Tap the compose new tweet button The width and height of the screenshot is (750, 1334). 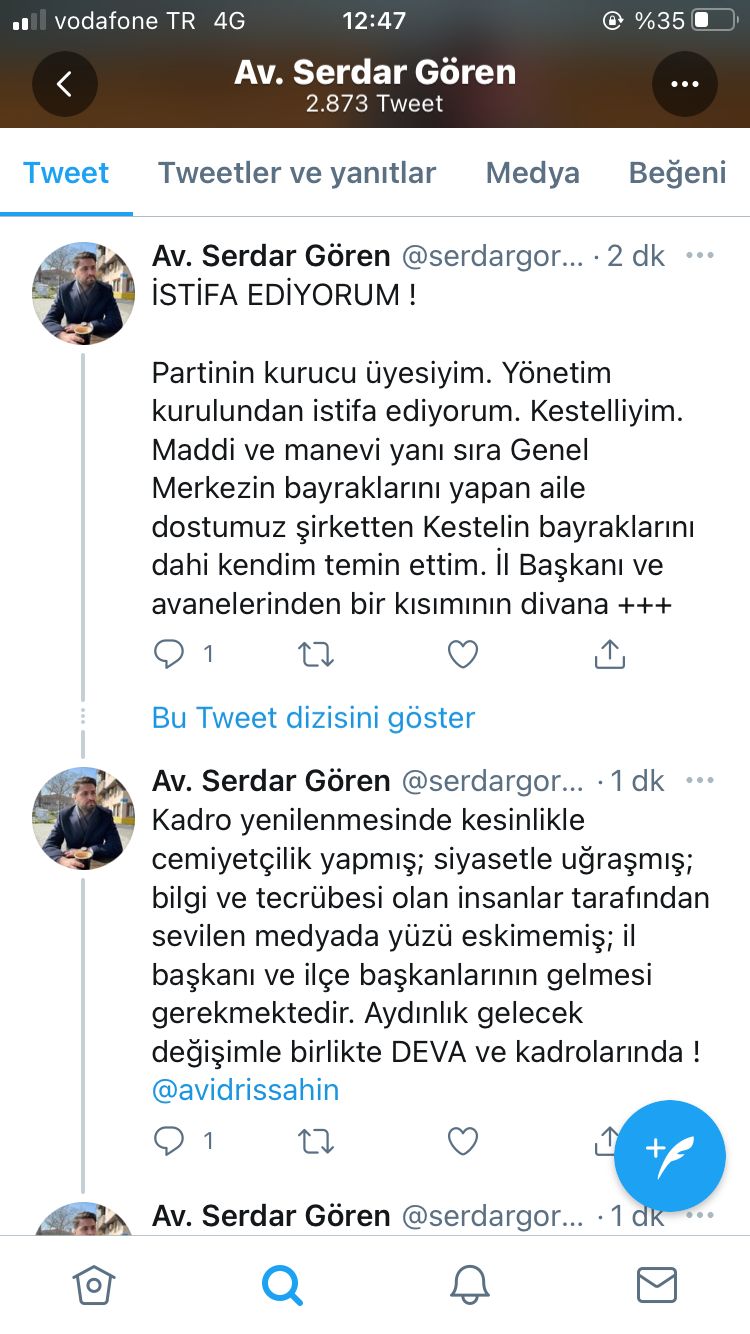point(670,1155)
